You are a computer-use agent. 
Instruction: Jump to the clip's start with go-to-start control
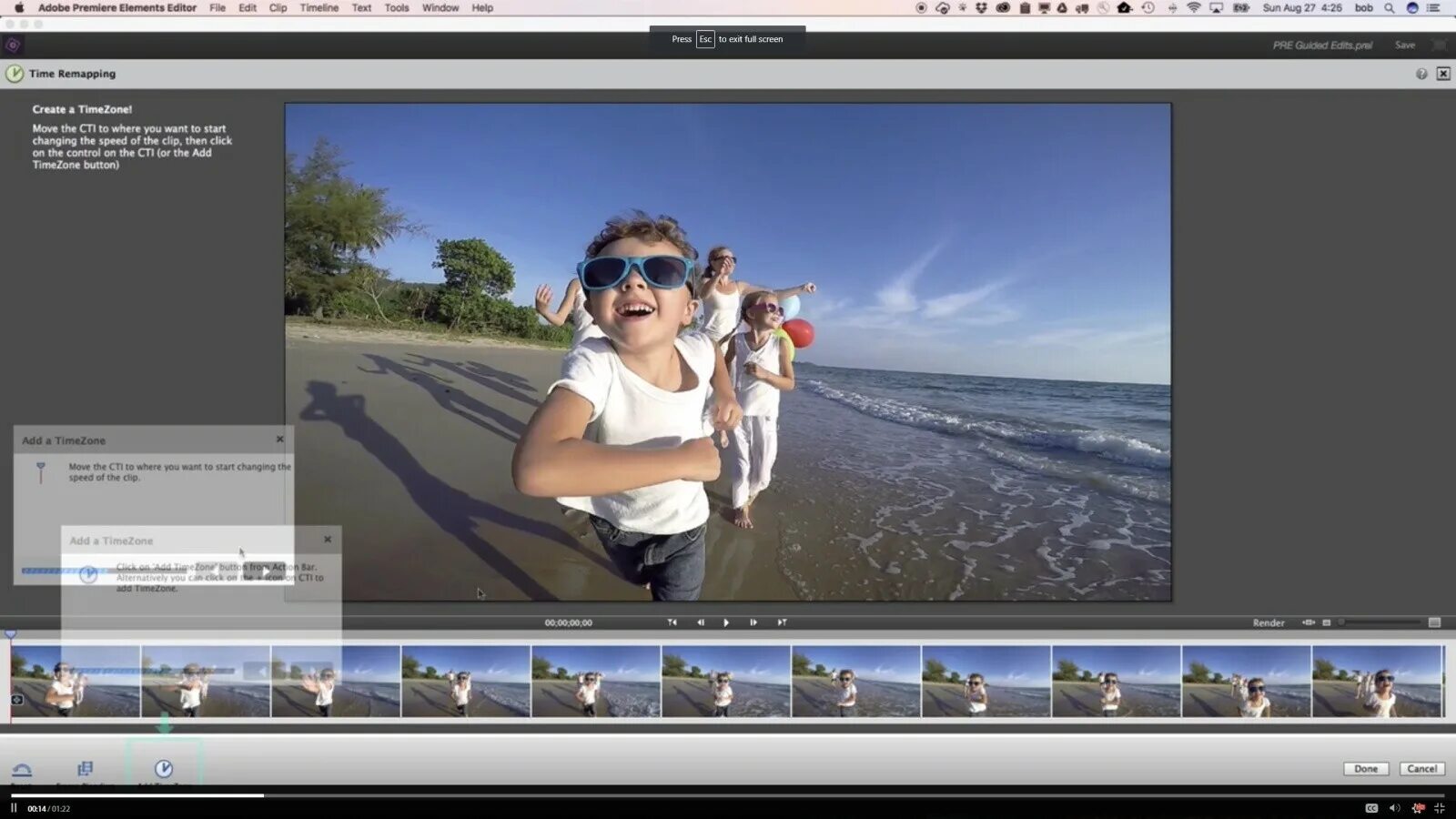(672, 622)
